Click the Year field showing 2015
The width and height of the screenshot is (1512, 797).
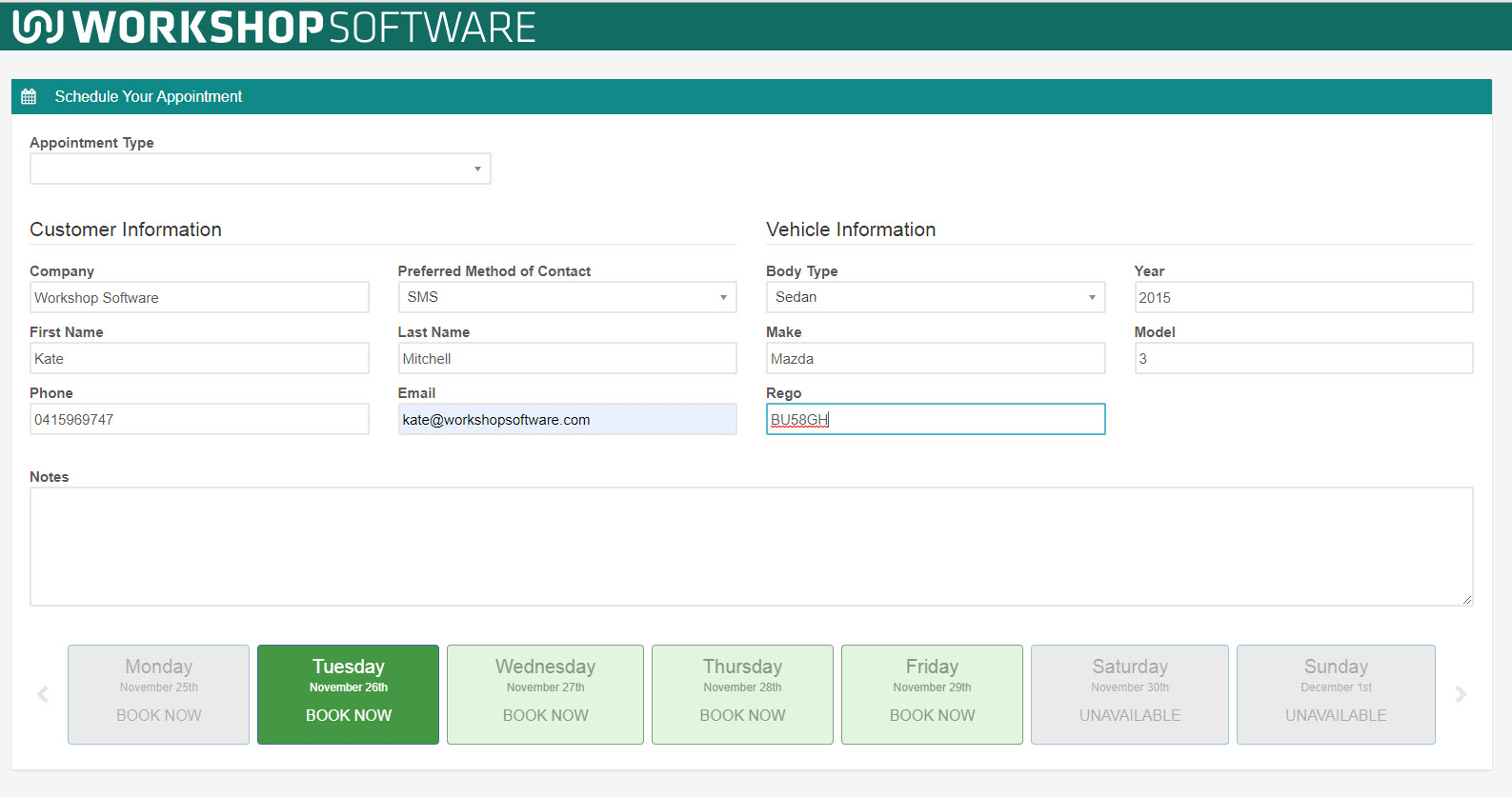pos(1303,297)
